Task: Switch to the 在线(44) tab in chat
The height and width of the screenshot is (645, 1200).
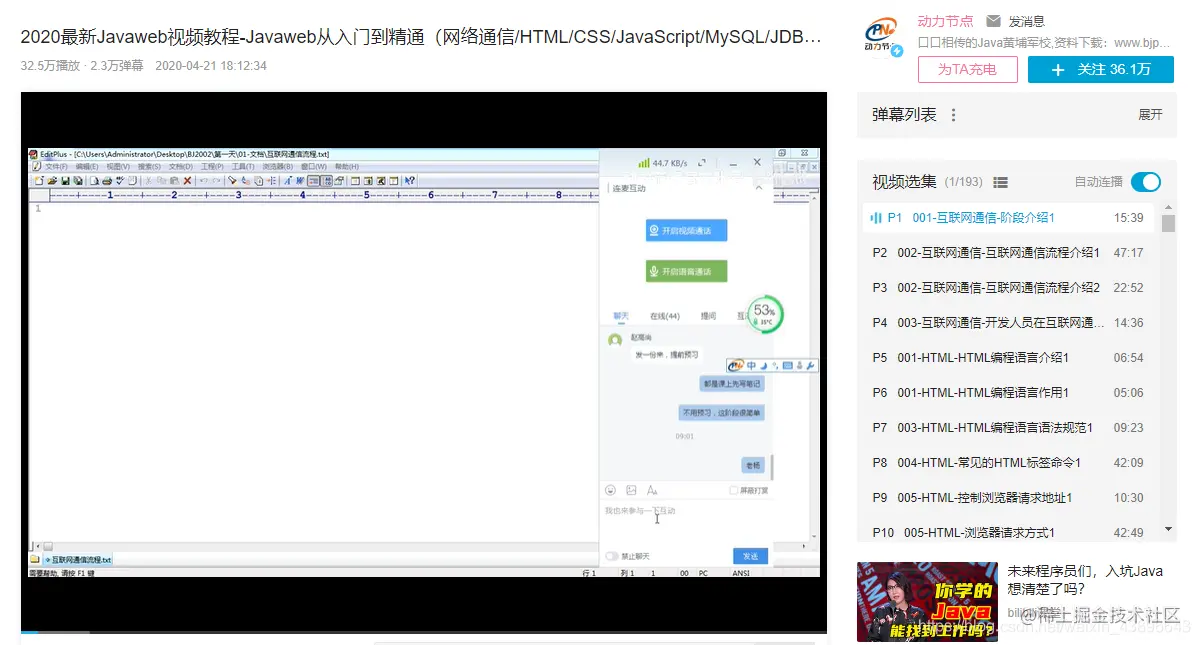Action: pyautogui.click(x=665, y=316)
